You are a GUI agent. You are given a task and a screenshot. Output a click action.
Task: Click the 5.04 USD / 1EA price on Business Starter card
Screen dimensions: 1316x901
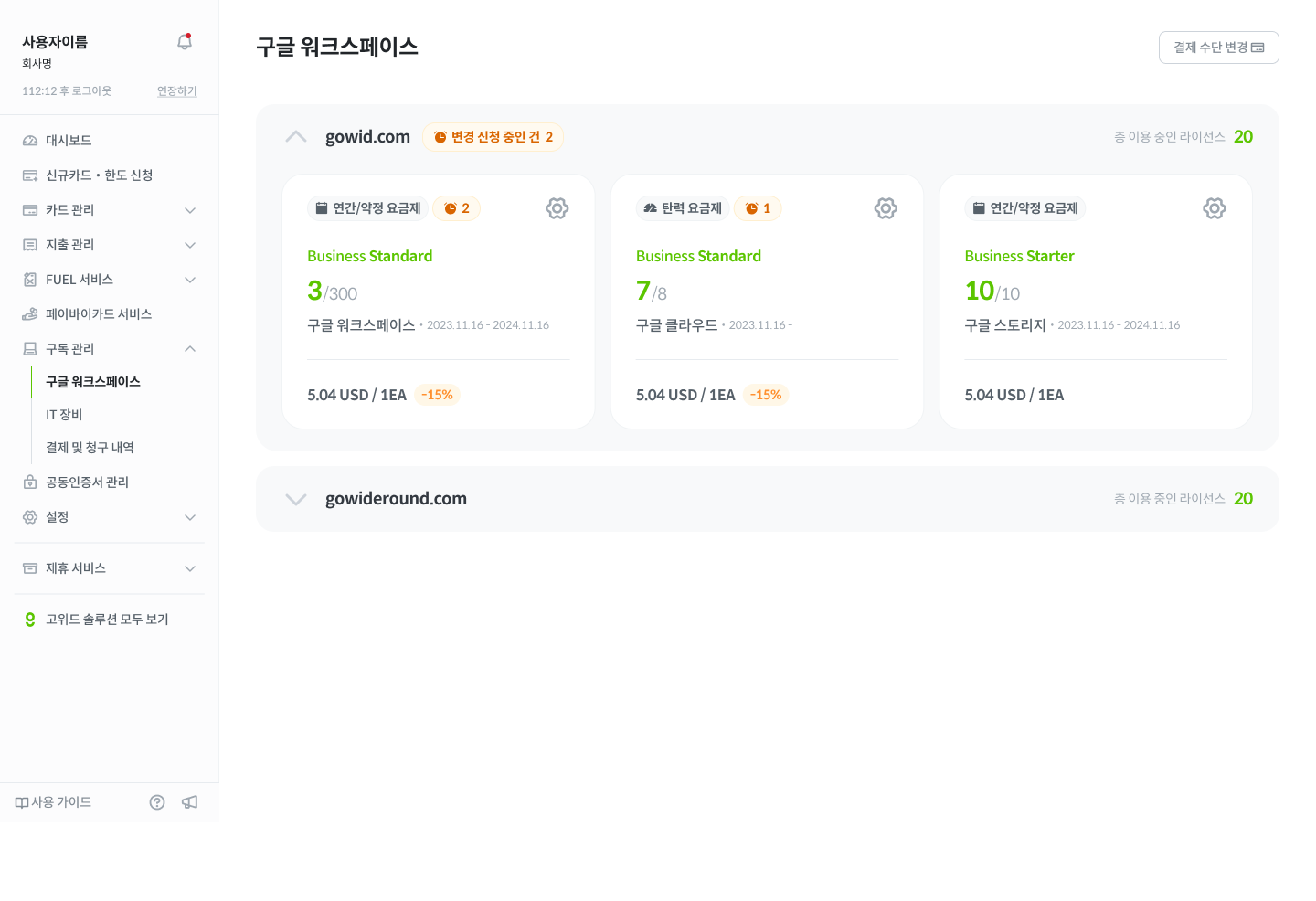1014,396
